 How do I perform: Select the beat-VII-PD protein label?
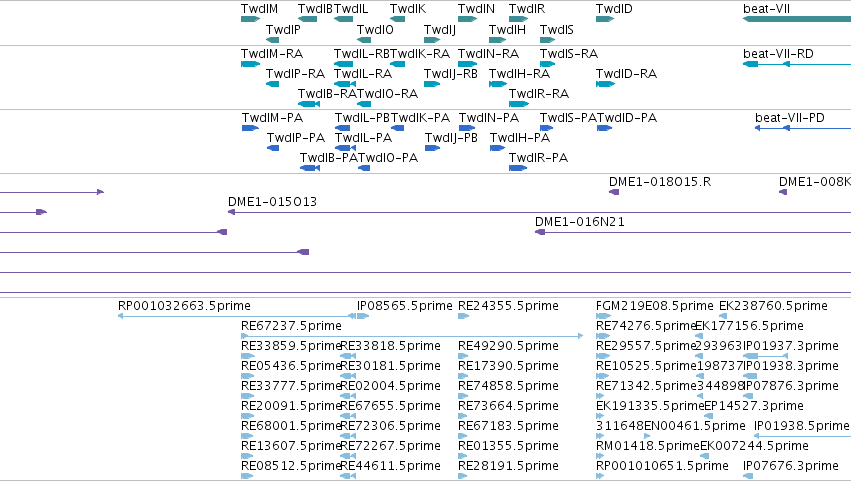click(790, 118)
